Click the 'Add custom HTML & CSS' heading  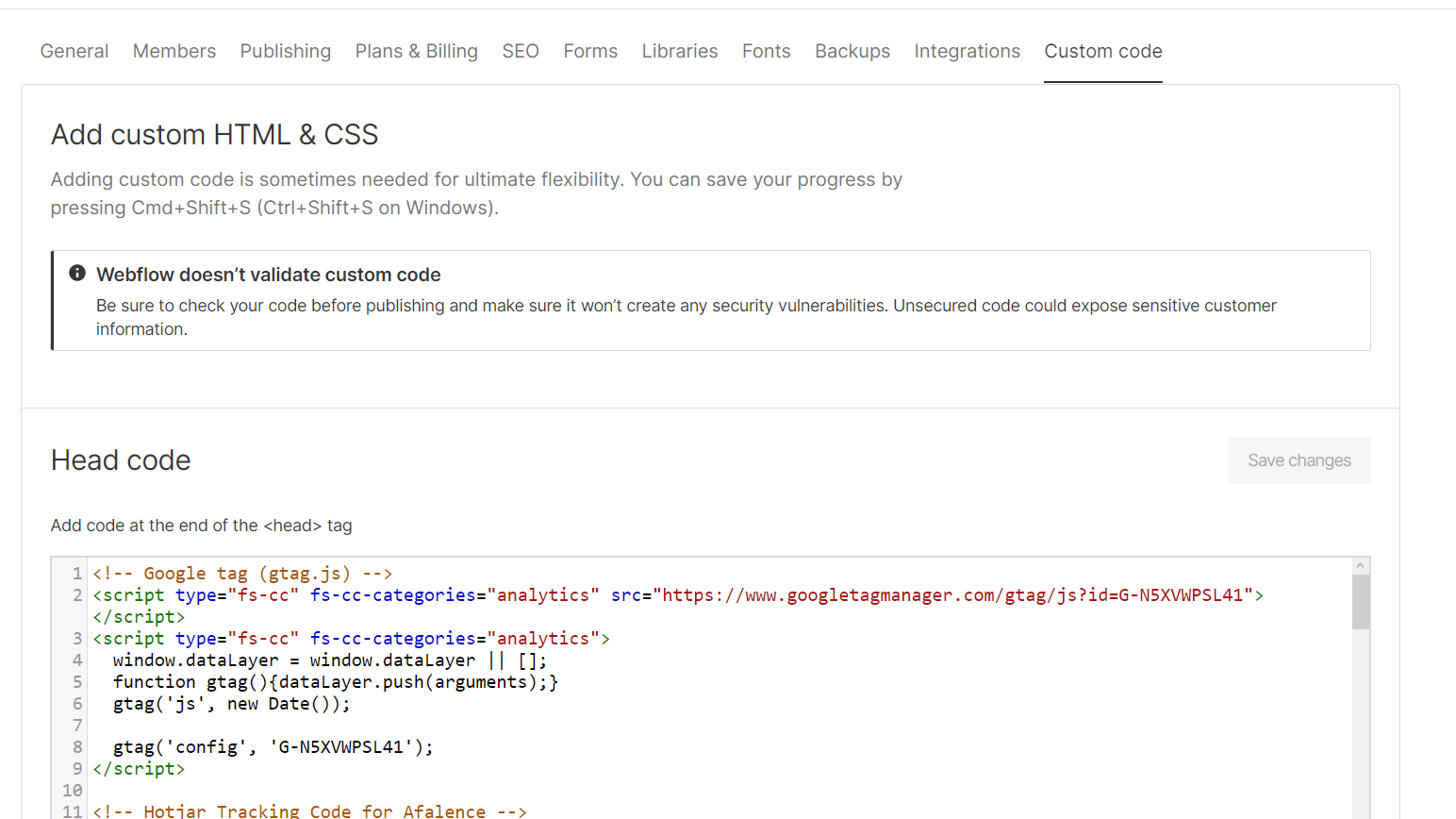click(x=215, y=135)
